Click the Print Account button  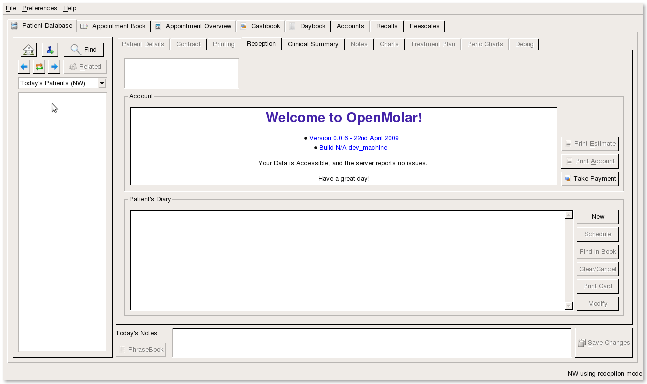[590, 161]
